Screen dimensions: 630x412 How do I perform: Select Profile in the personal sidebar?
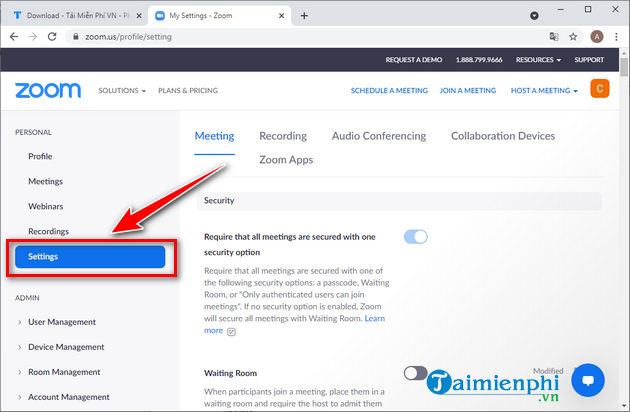coord(40,157)
